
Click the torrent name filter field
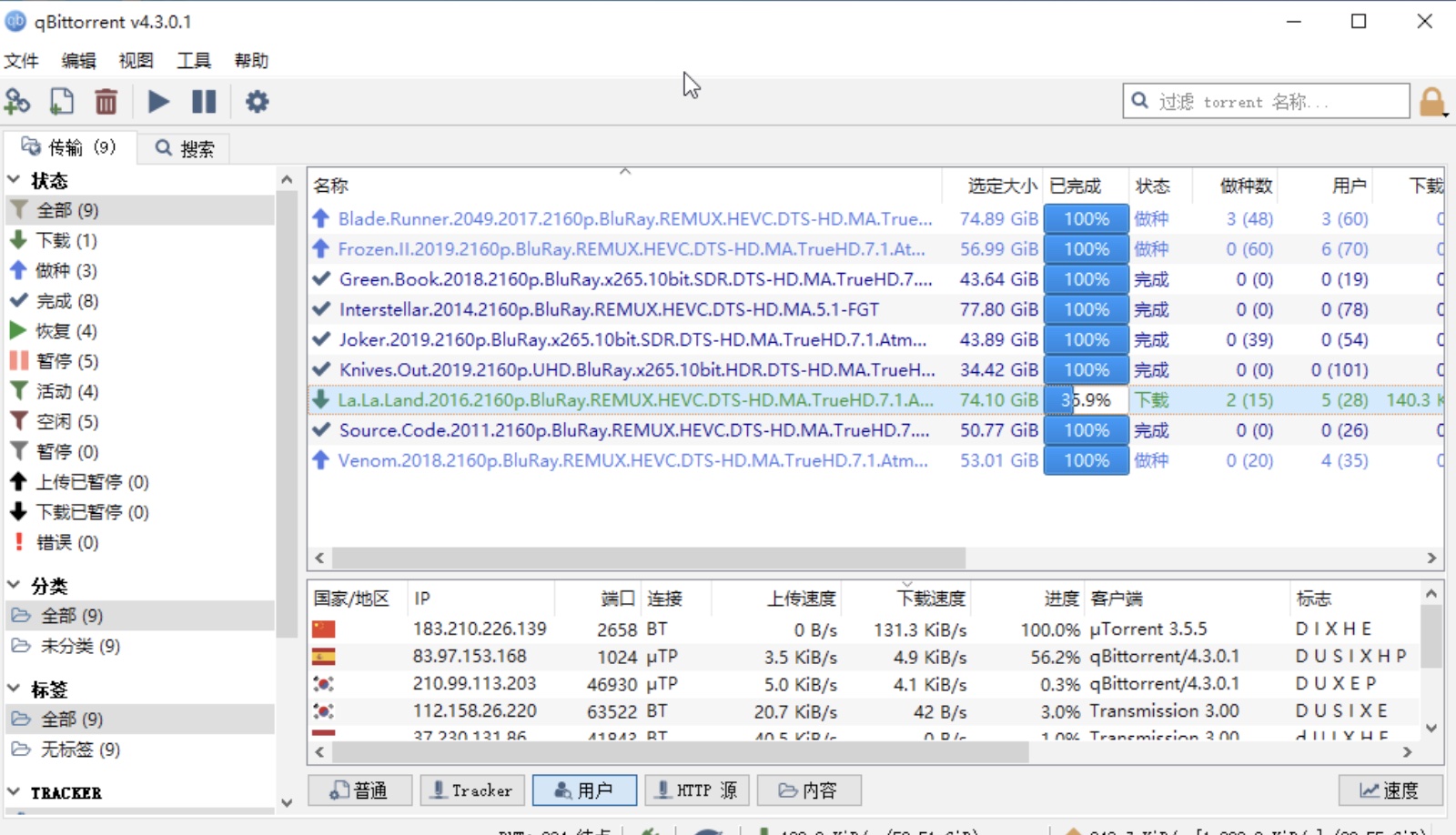click(1266, 101)
